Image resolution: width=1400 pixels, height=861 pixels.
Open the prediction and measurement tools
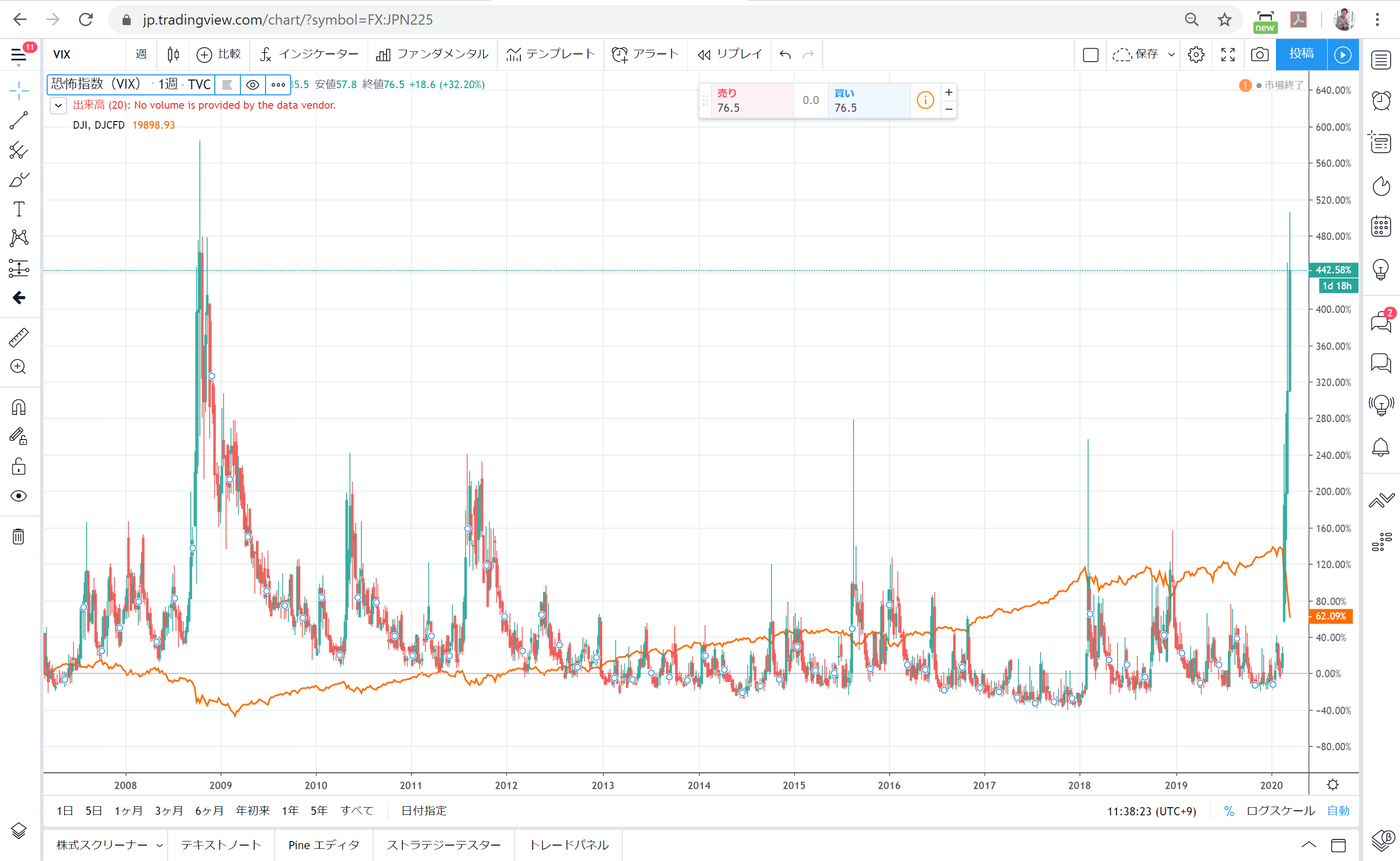(x=19, y=268)
